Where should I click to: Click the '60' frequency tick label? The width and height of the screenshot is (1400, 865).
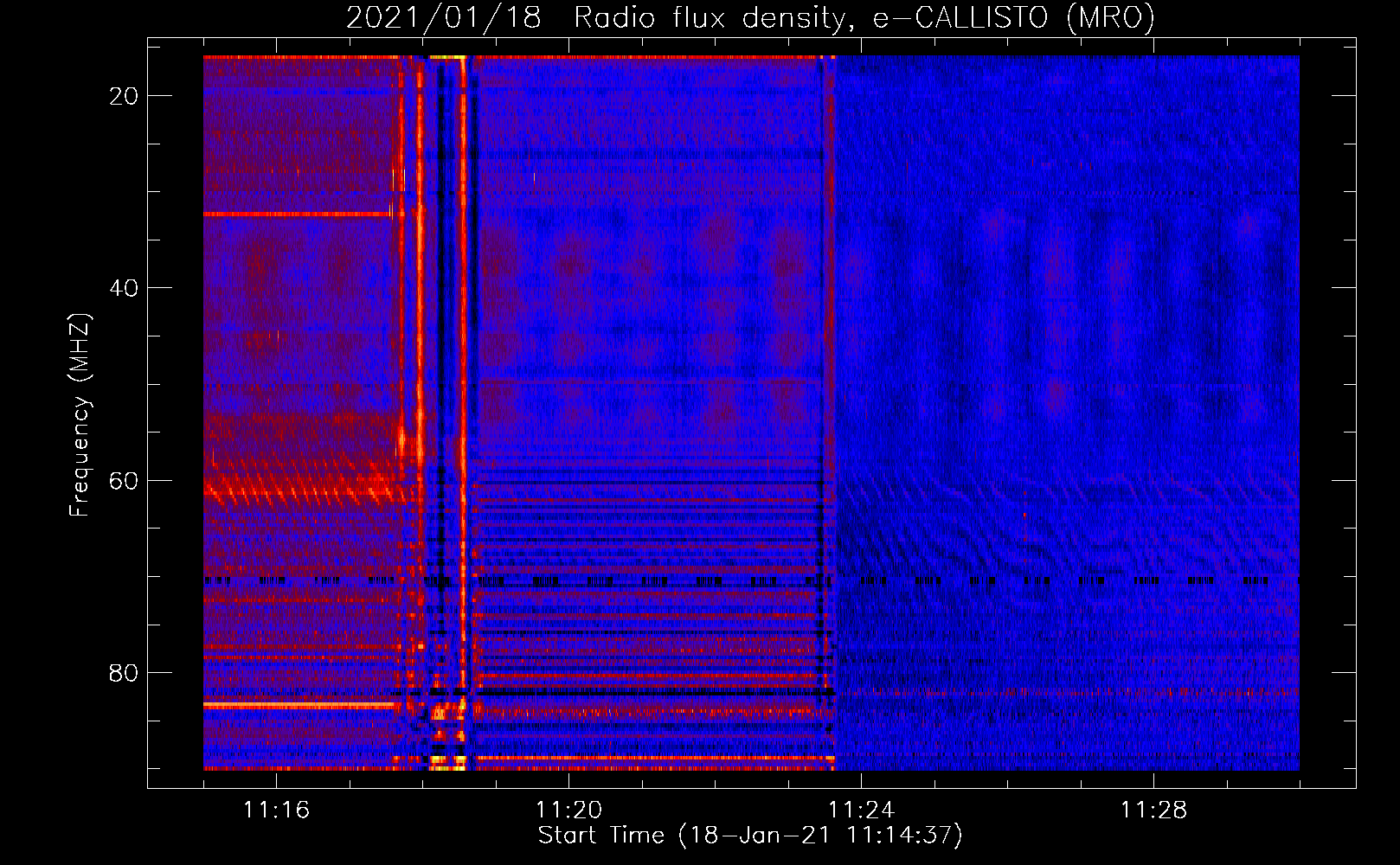(x=124, y=480)
